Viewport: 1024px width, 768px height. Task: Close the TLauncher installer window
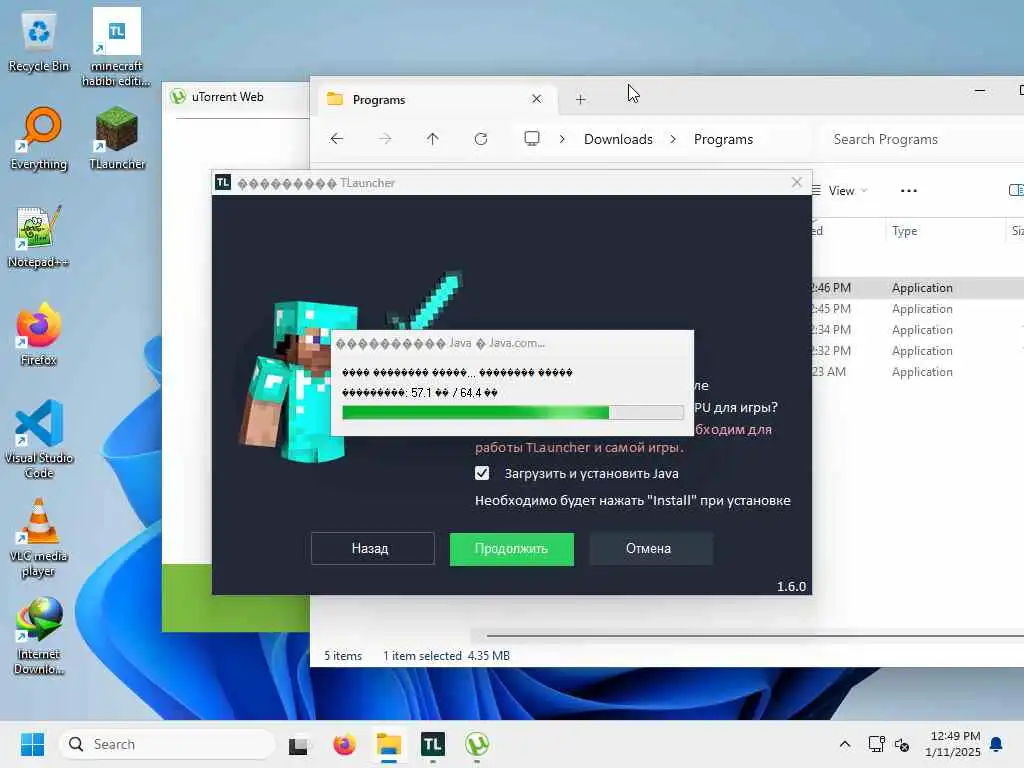796,182
